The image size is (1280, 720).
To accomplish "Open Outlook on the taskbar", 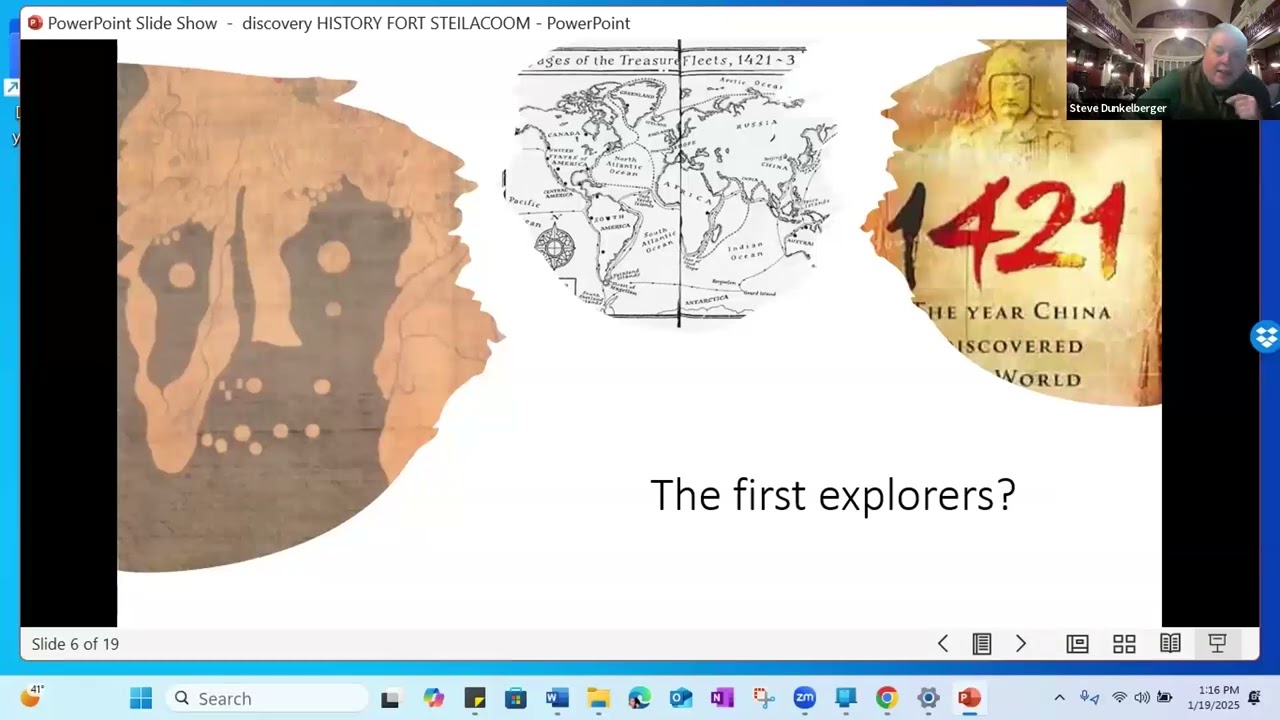I will pos(681,698).
